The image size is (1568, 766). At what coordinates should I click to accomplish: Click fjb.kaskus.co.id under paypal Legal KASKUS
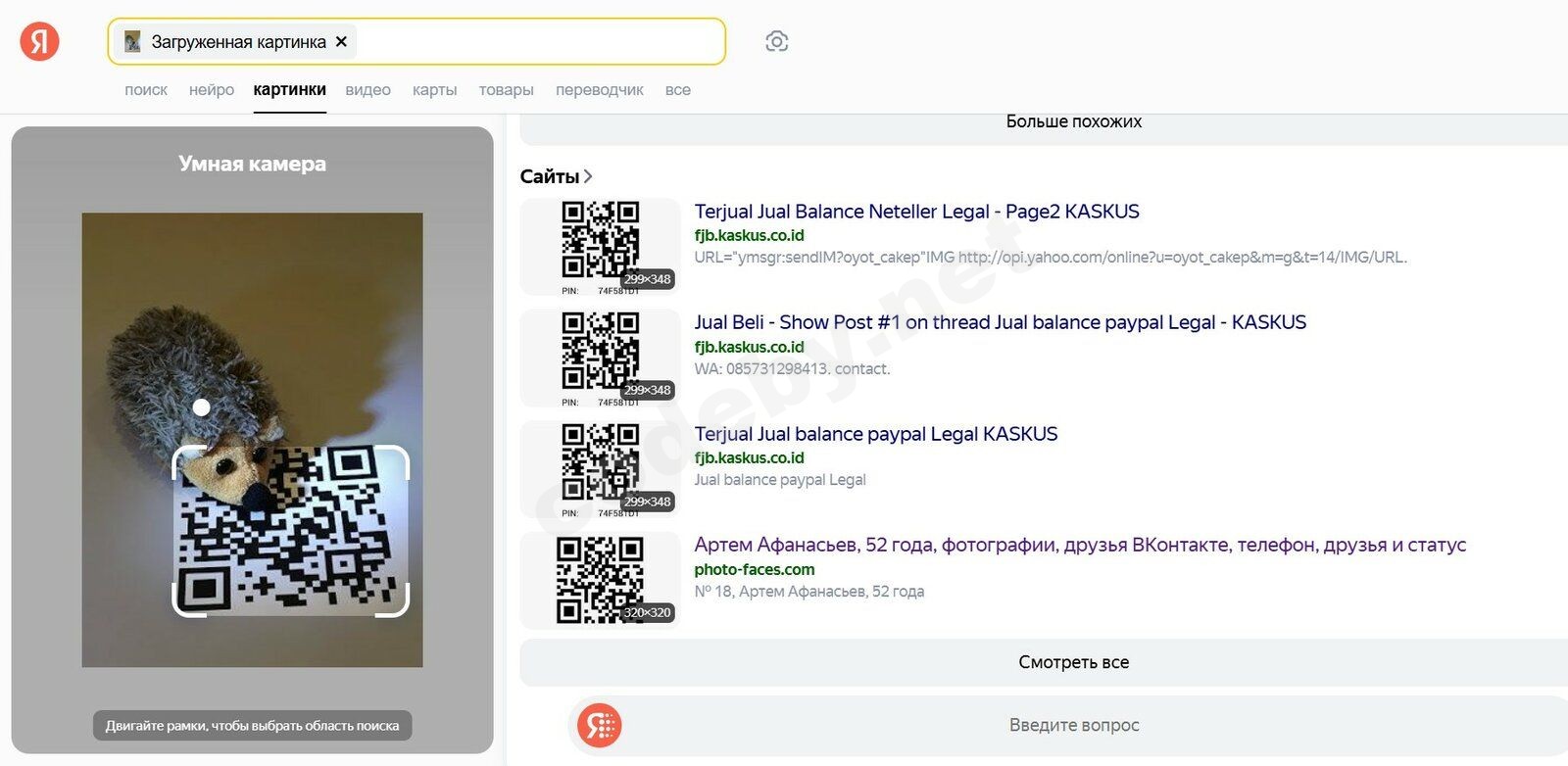750,457
